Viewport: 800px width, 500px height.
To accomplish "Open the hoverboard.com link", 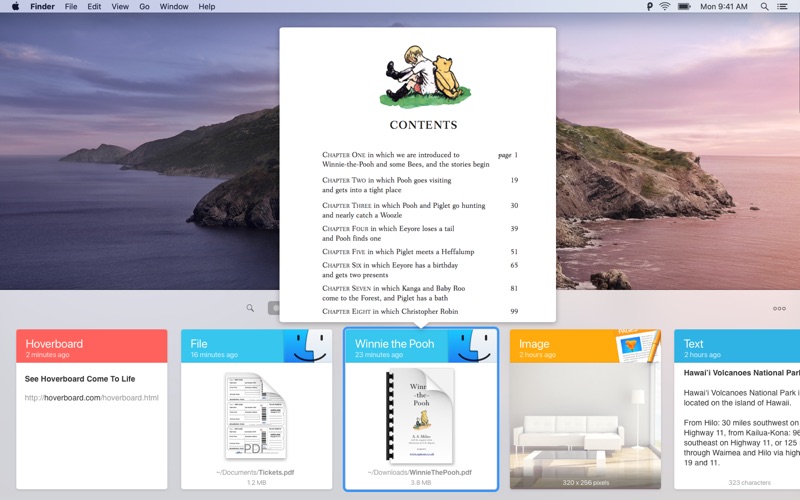I will point(91,397).
